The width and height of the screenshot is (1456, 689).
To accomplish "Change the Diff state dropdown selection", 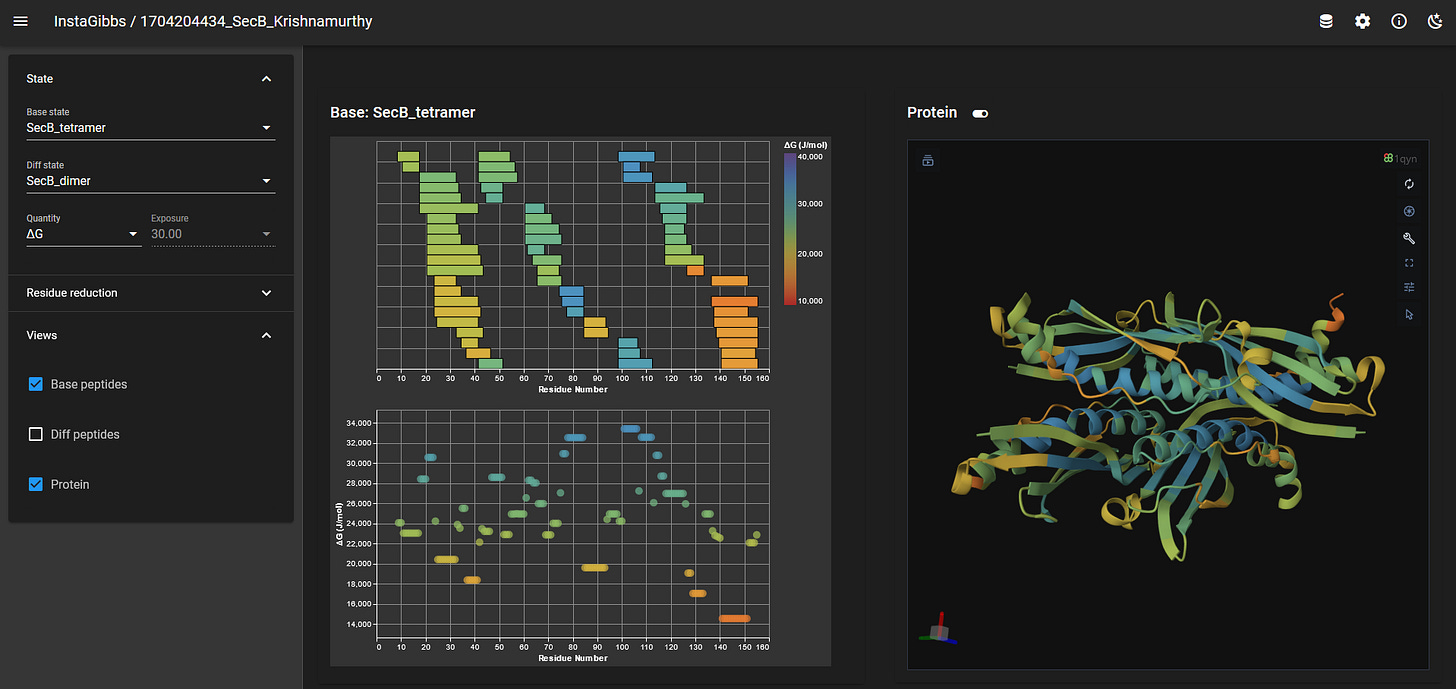I will (150, 181).
